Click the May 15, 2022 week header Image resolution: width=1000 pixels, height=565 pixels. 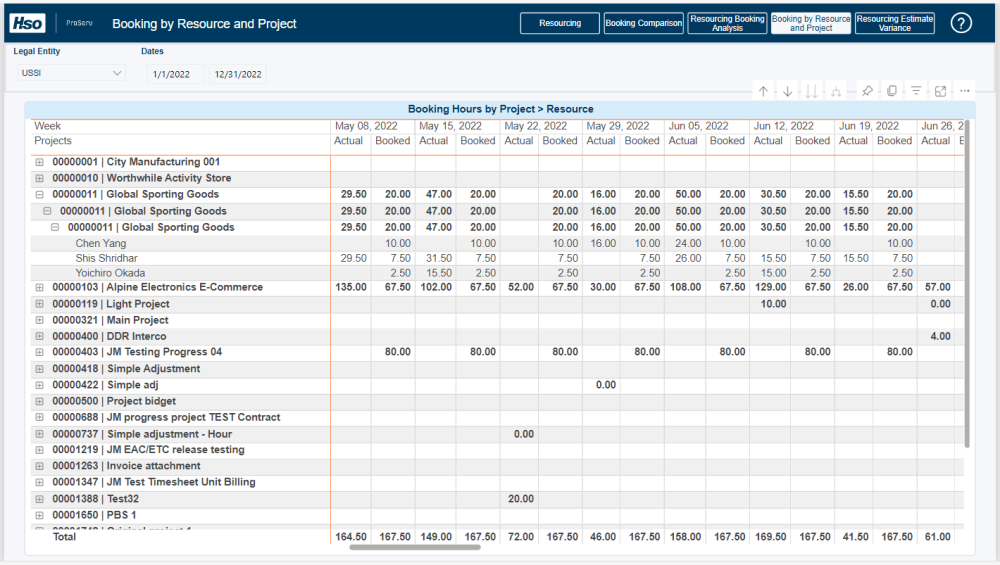tap(450, 126)
